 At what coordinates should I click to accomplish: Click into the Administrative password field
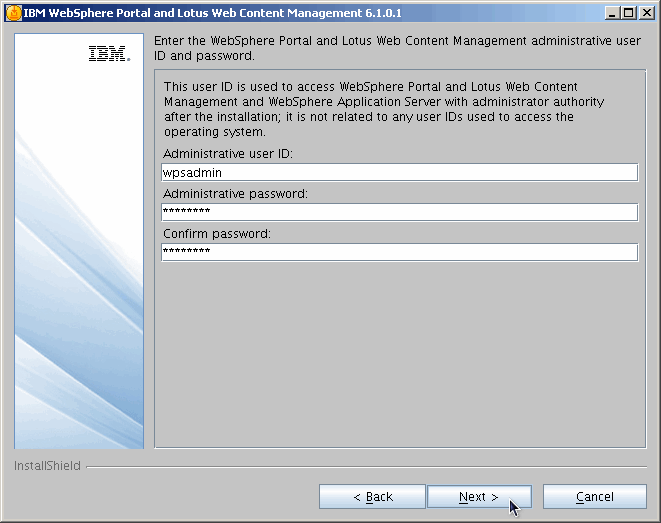[x=399, y=212]
